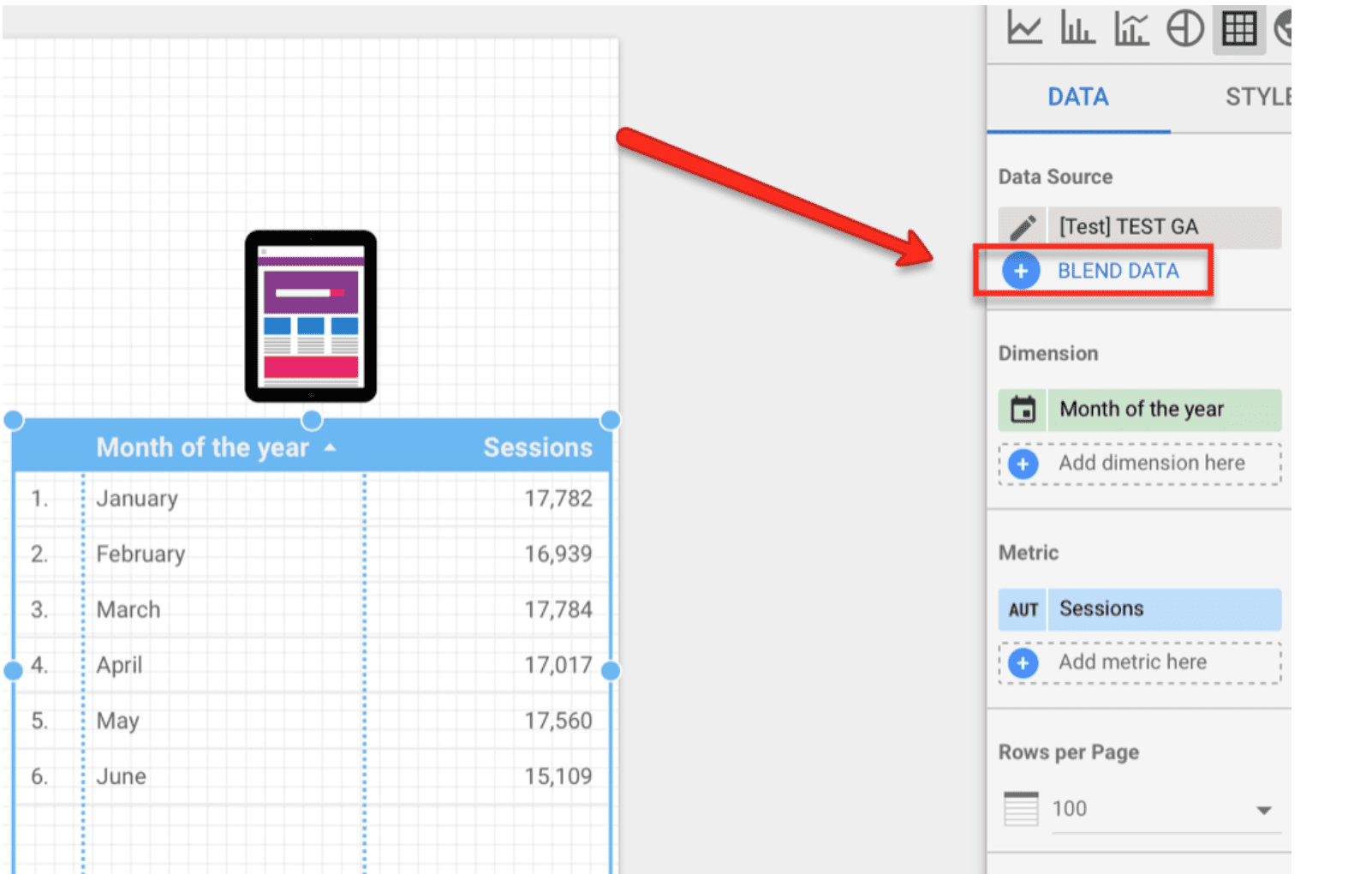Viewport: 1372px width, 874px height.
Task: Click the Sessions column header in table
Action: coord(537,447)
